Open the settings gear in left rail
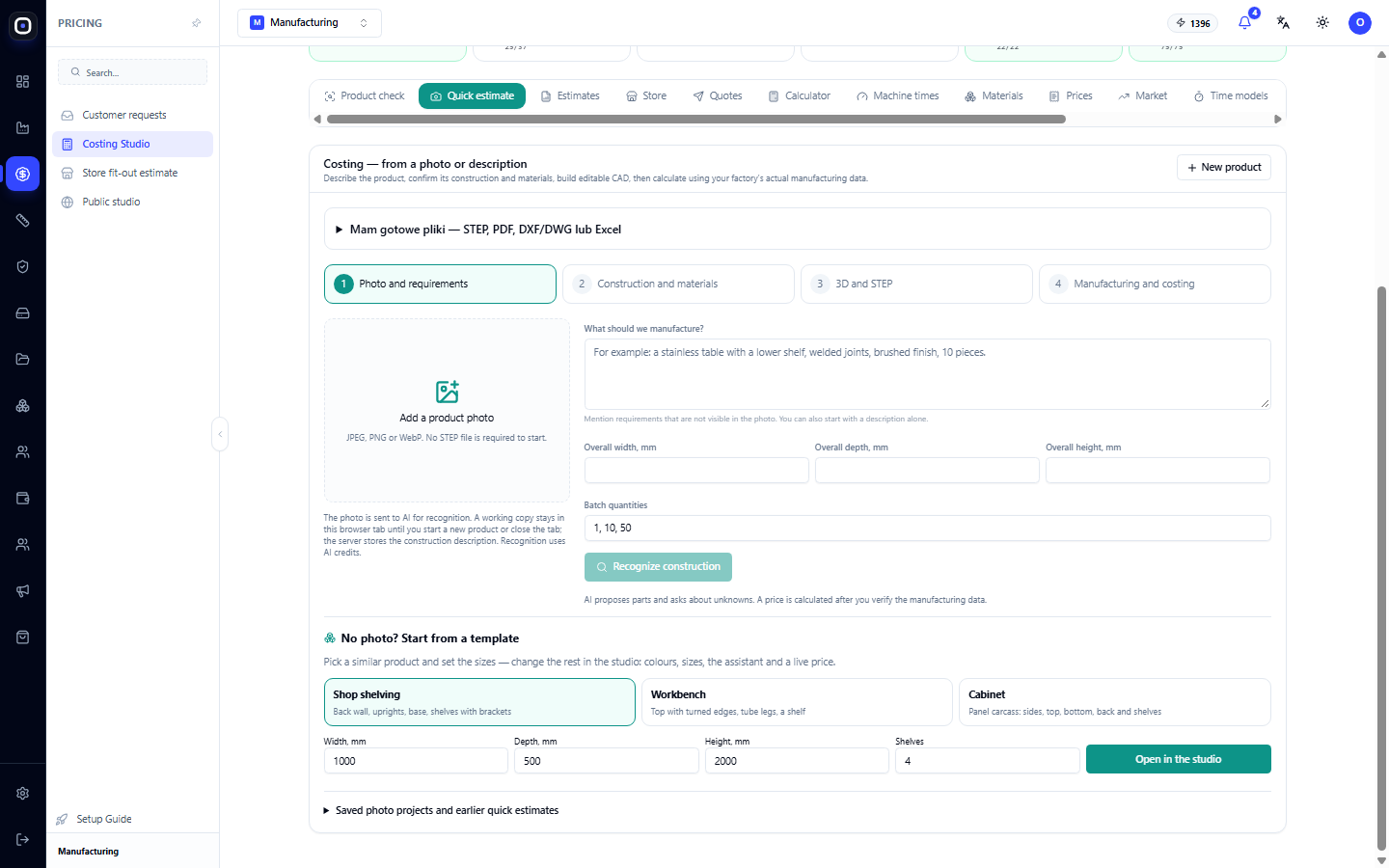This screenshot has width=1389, height=868. click(23, 794)
